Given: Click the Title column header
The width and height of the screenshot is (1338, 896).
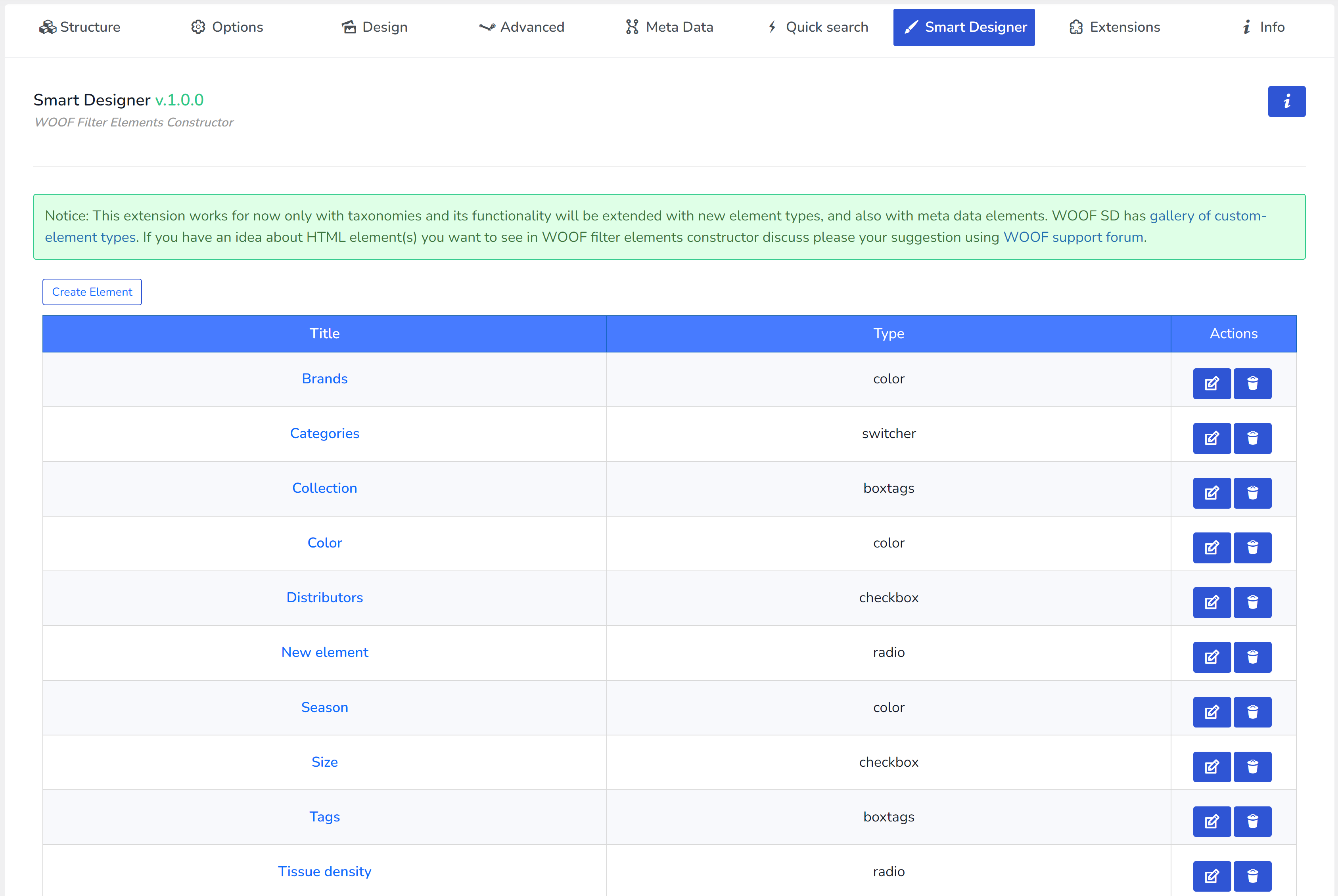Looking at the screenshot, I should 324,334.
